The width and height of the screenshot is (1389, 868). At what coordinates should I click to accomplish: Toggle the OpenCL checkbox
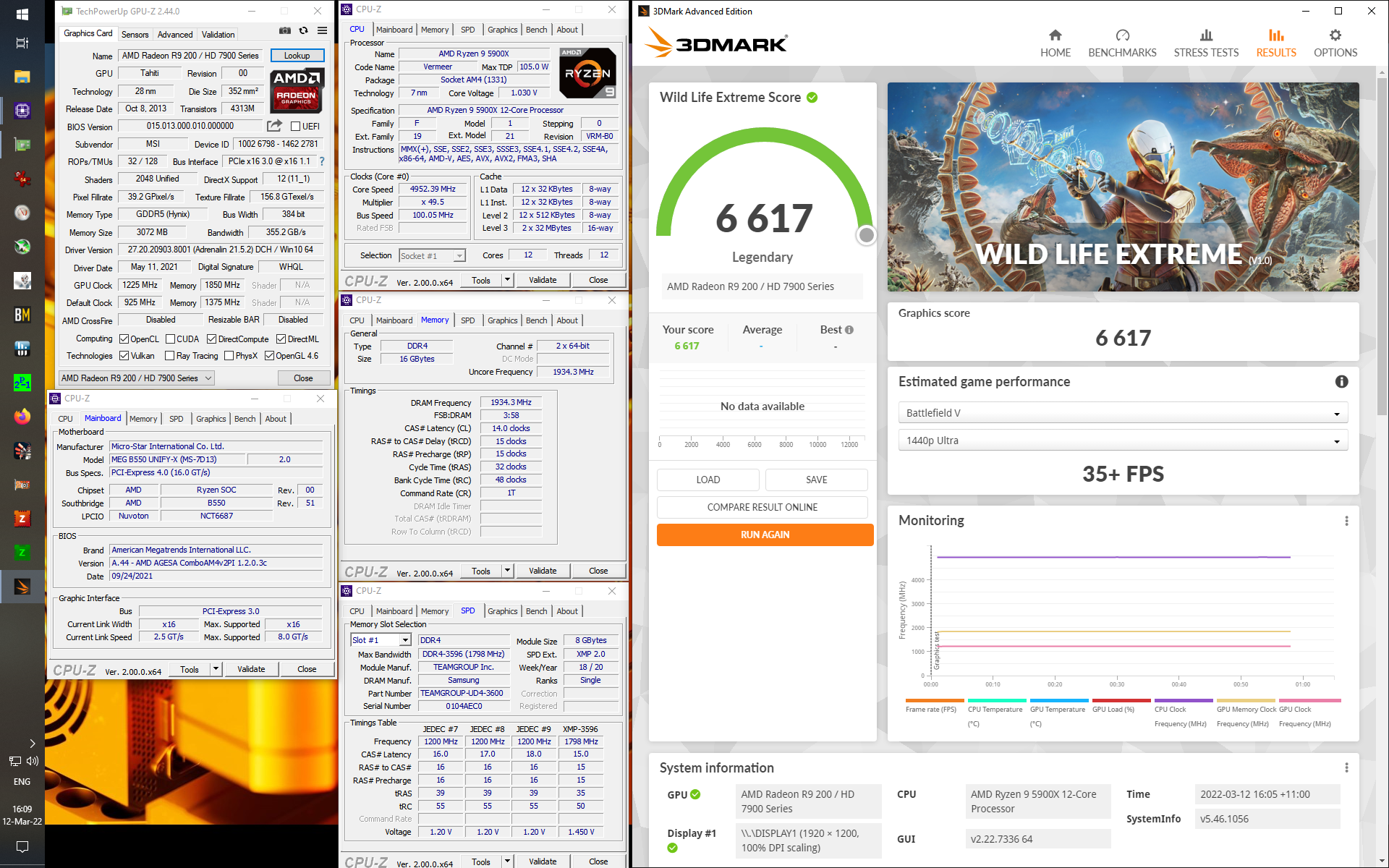(x=124, y=339)
